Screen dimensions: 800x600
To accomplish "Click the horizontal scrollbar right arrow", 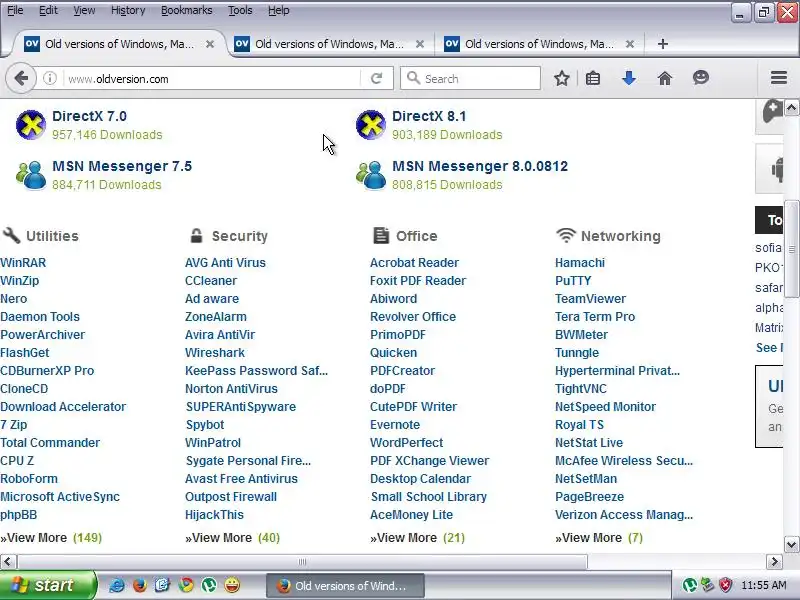I will (x=774, y=562).
